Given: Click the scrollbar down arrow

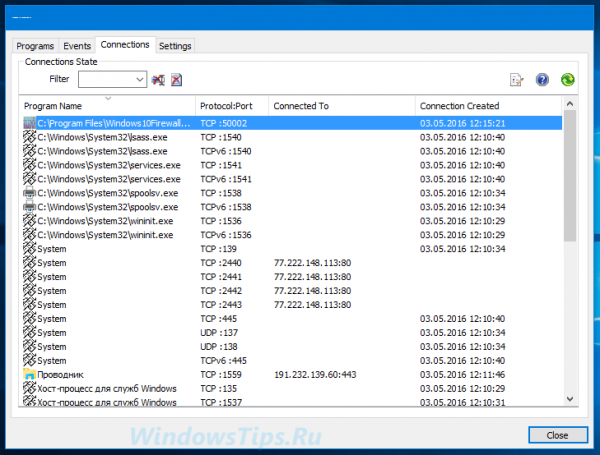Looking at the screenshot, I should (x=570, y=399).
